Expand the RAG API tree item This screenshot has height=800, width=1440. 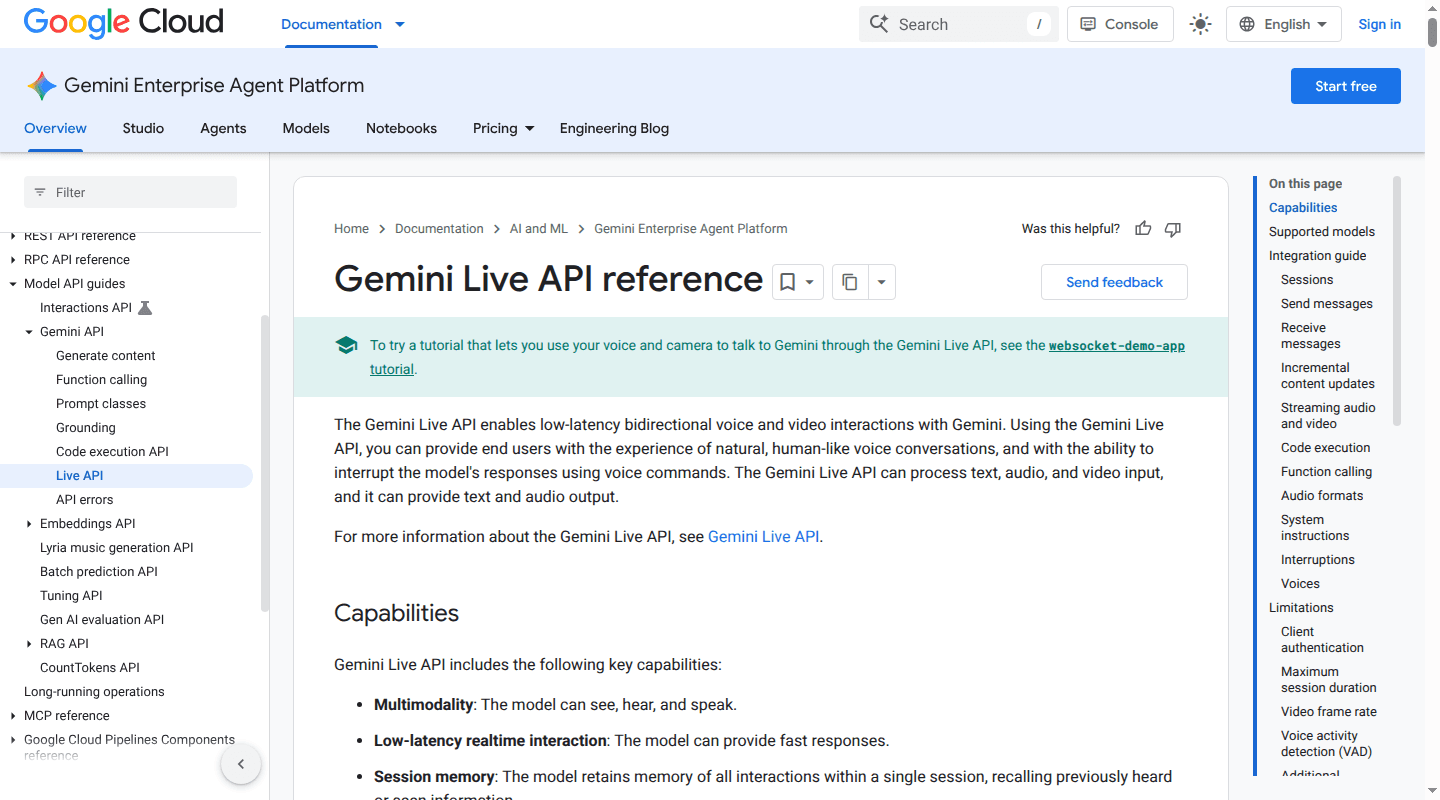29,644
